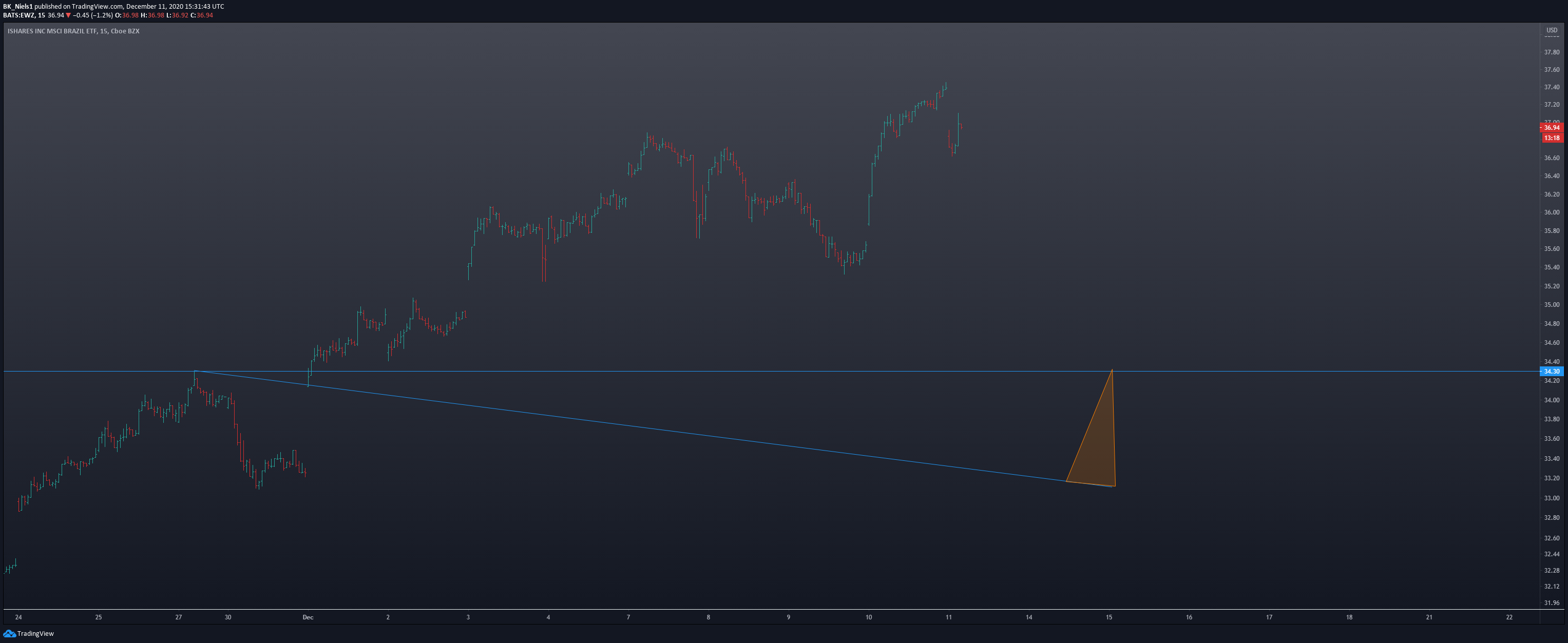The width and height of the screenshot is (1568, 643).
Task: Click the 33.20 price axis label
Action: 1552,478
